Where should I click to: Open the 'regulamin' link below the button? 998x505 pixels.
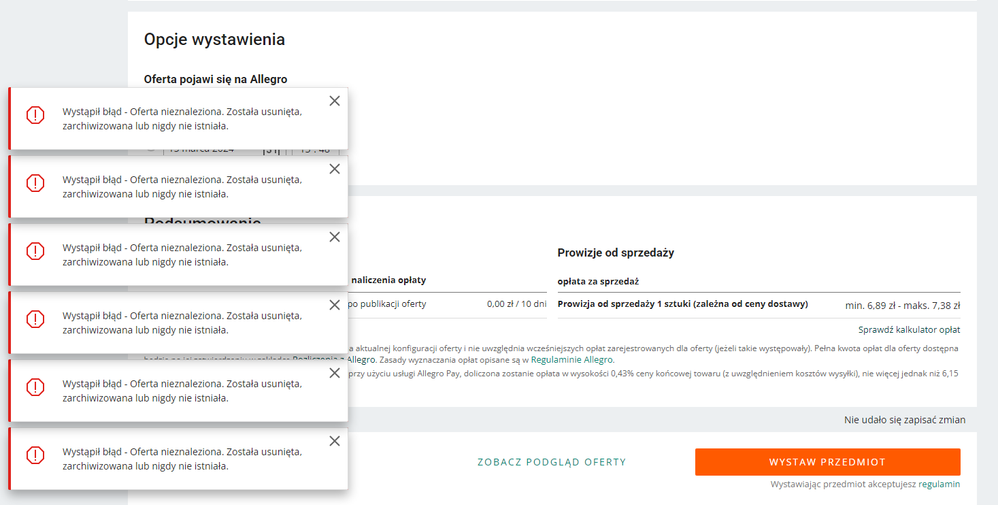coord(939,484)
